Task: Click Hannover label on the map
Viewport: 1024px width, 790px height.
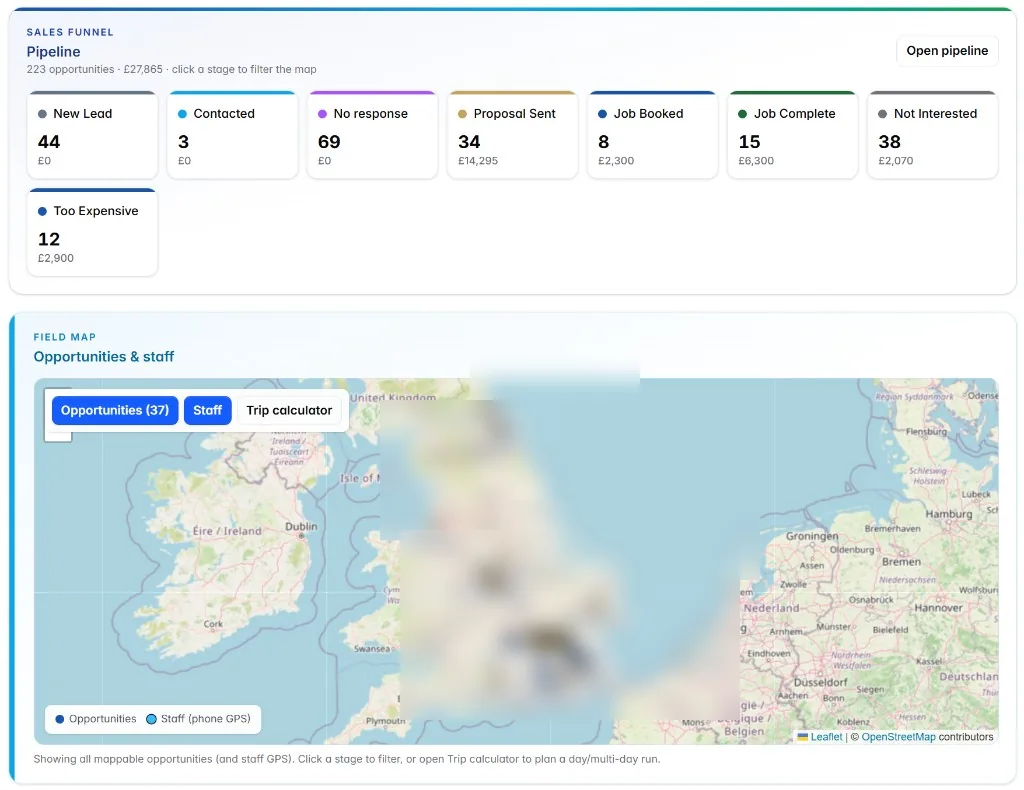Action: click(938, 608)
